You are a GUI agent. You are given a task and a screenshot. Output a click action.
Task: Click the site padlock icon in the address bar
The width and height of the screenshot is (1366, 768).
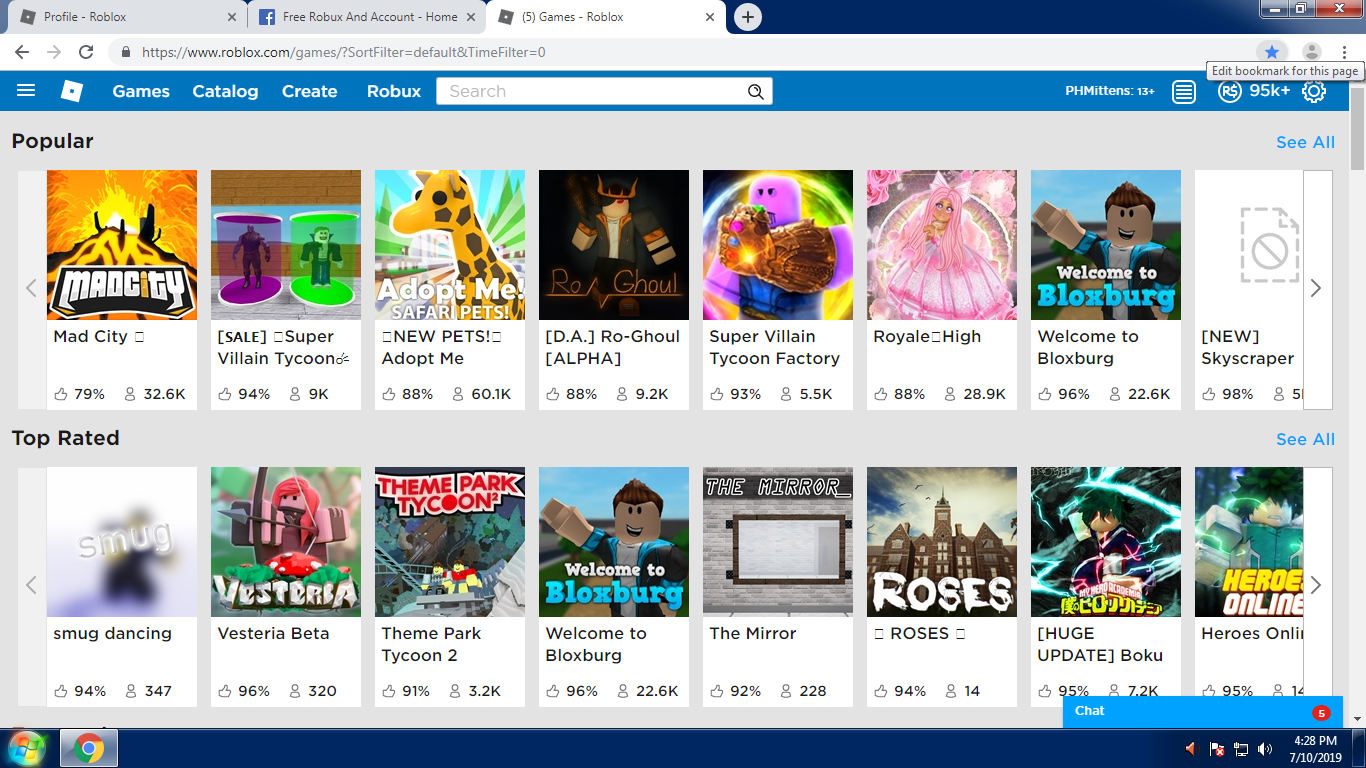[126, 52]
